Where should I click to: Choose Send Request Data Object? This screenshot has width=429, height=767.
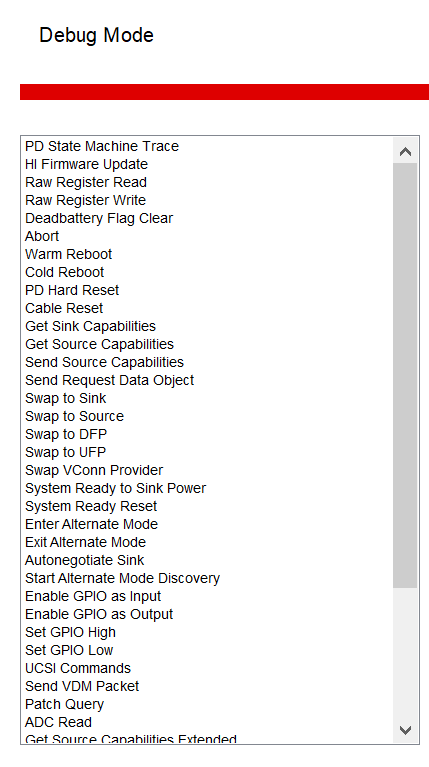(x=110, y=381)
